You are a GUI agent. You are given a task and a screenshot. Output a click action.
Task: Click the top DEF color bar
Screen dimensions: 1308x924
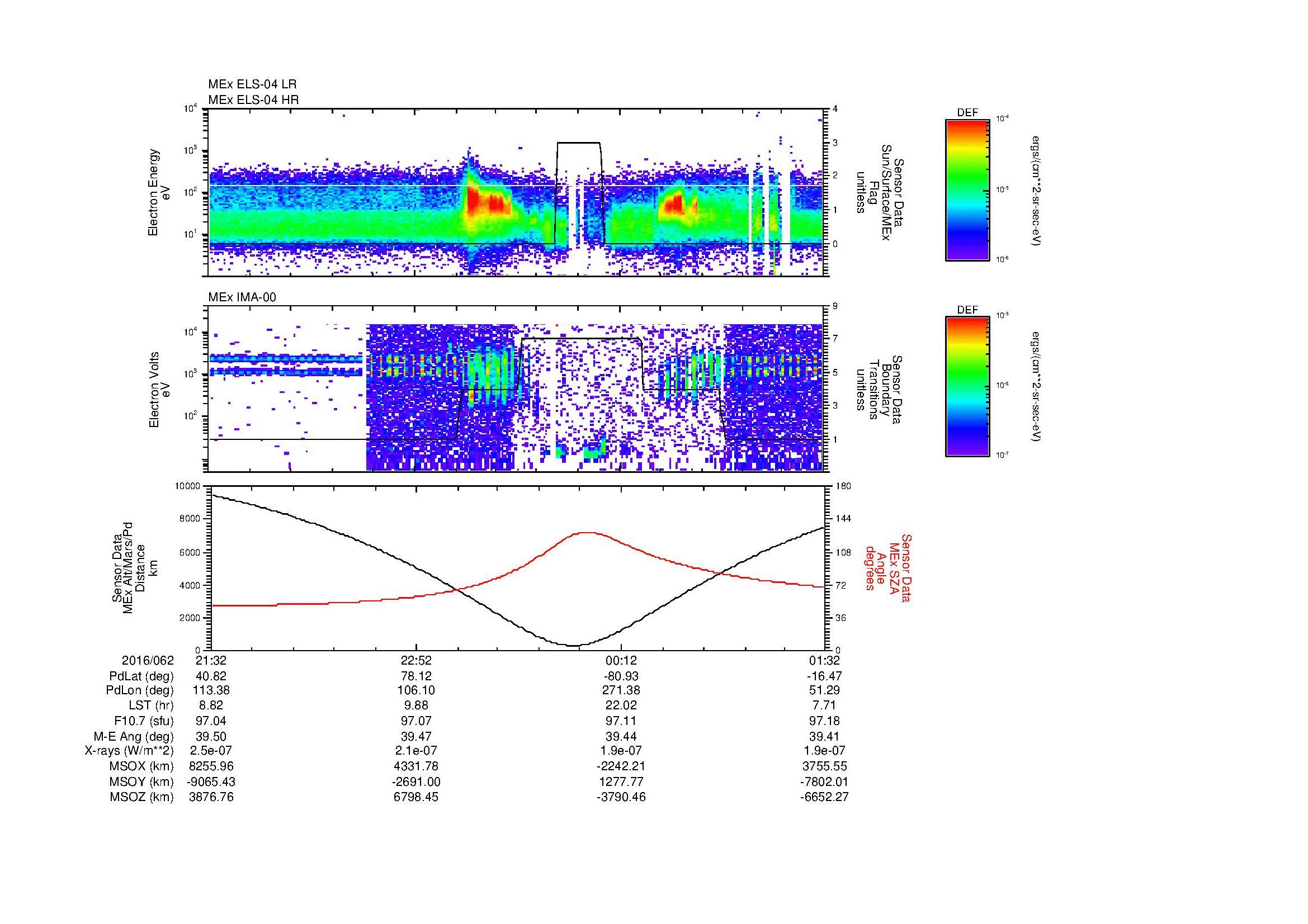(x=967, y=189)
